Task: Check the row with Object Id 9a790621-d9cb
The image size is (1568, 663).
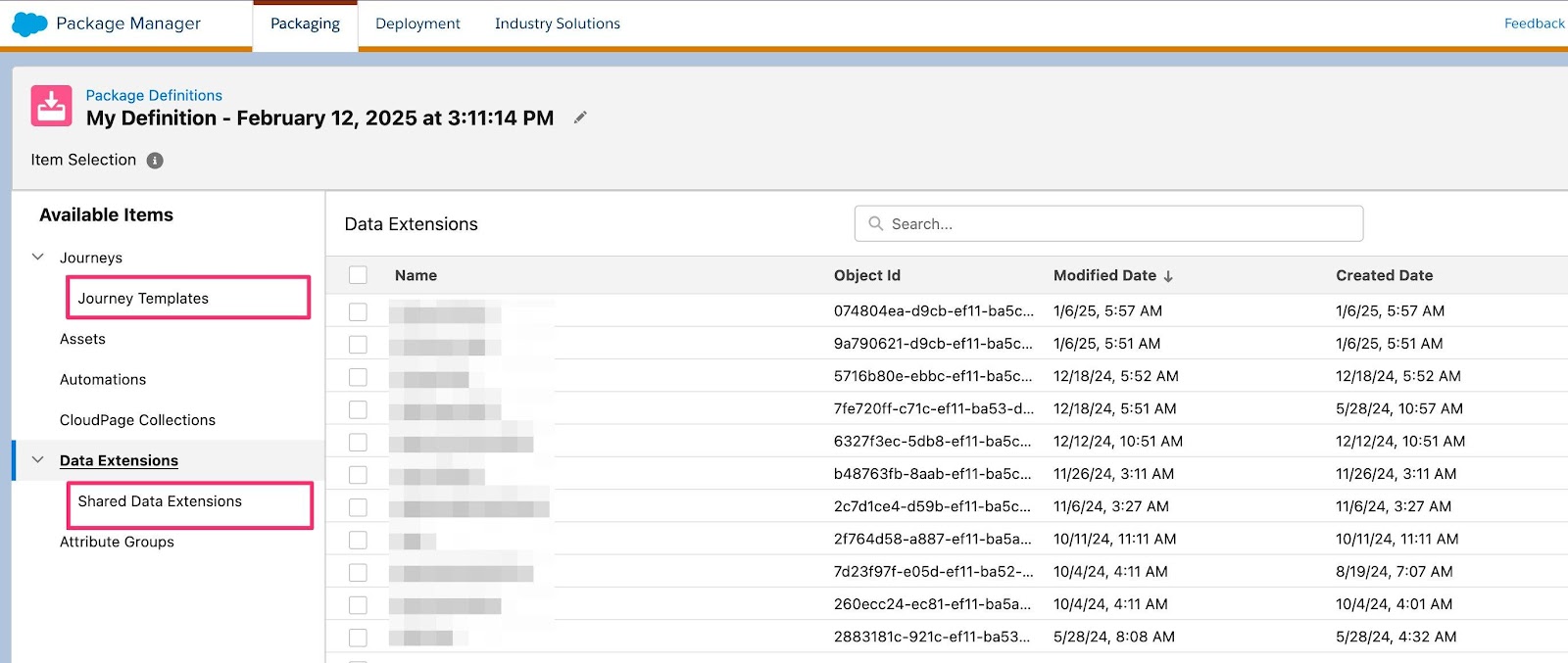Action: tap(358, 344)
